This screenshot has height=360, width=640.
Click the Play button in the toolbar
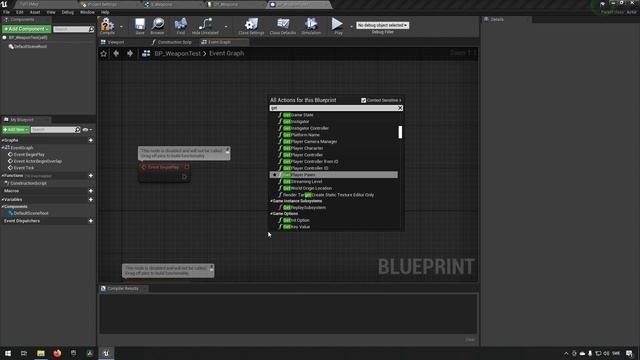(337, 24)
